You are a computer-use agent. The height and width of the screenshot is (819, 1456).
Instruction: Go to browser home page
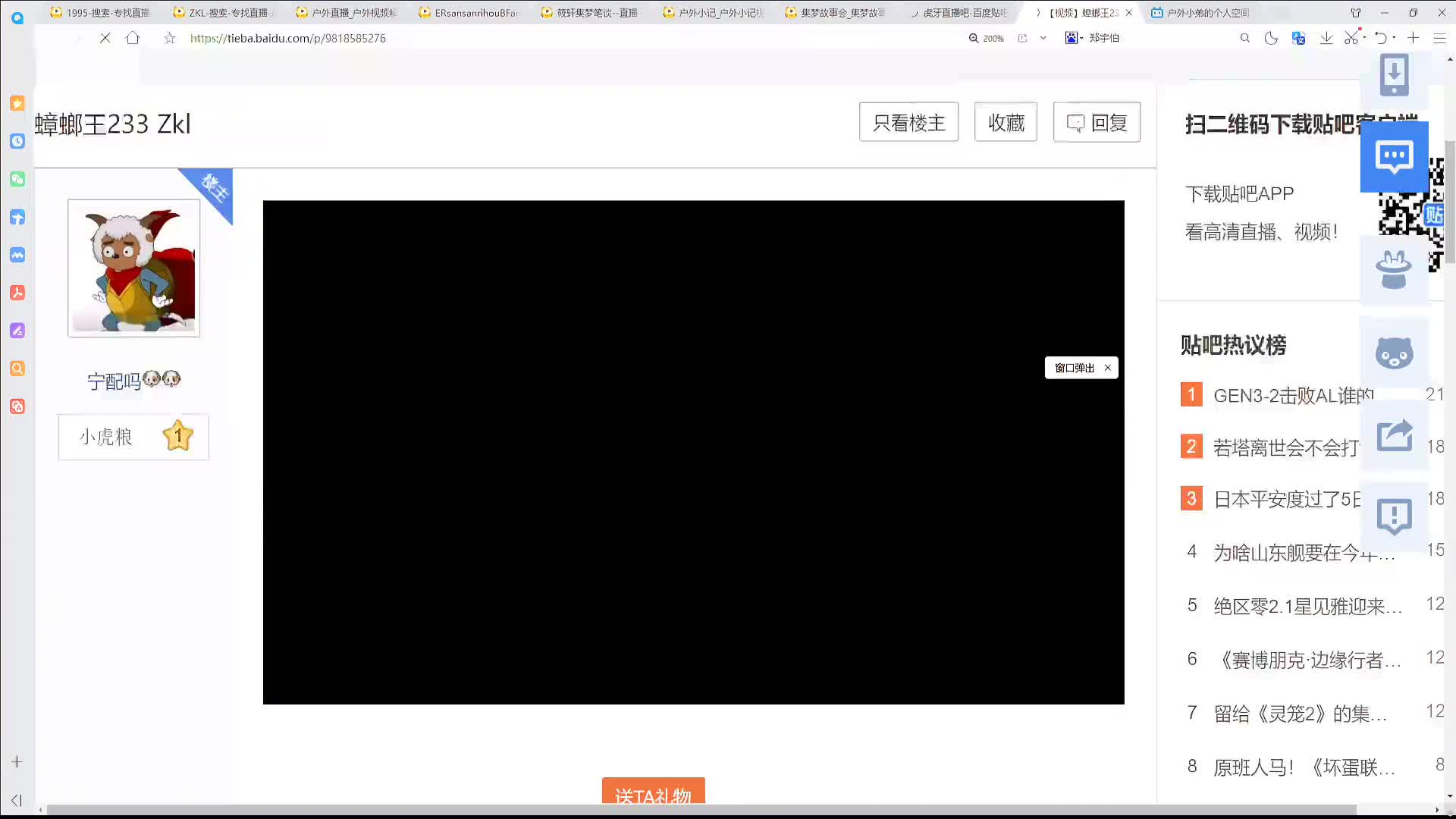(133, 38)
